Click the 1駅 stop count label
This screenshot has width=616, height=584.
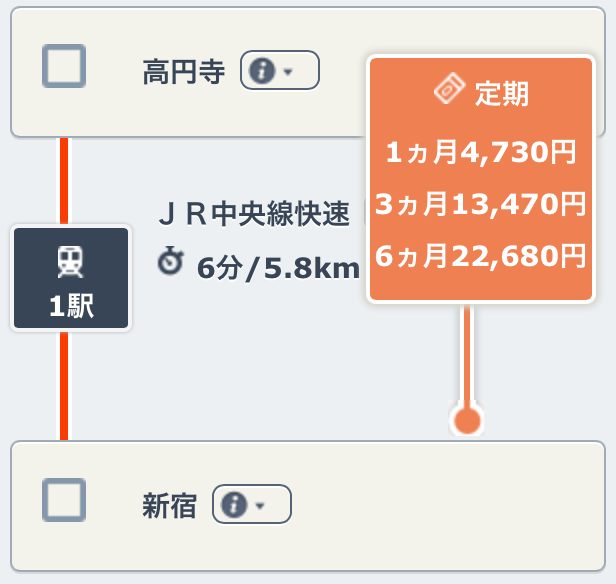[71, 307]
